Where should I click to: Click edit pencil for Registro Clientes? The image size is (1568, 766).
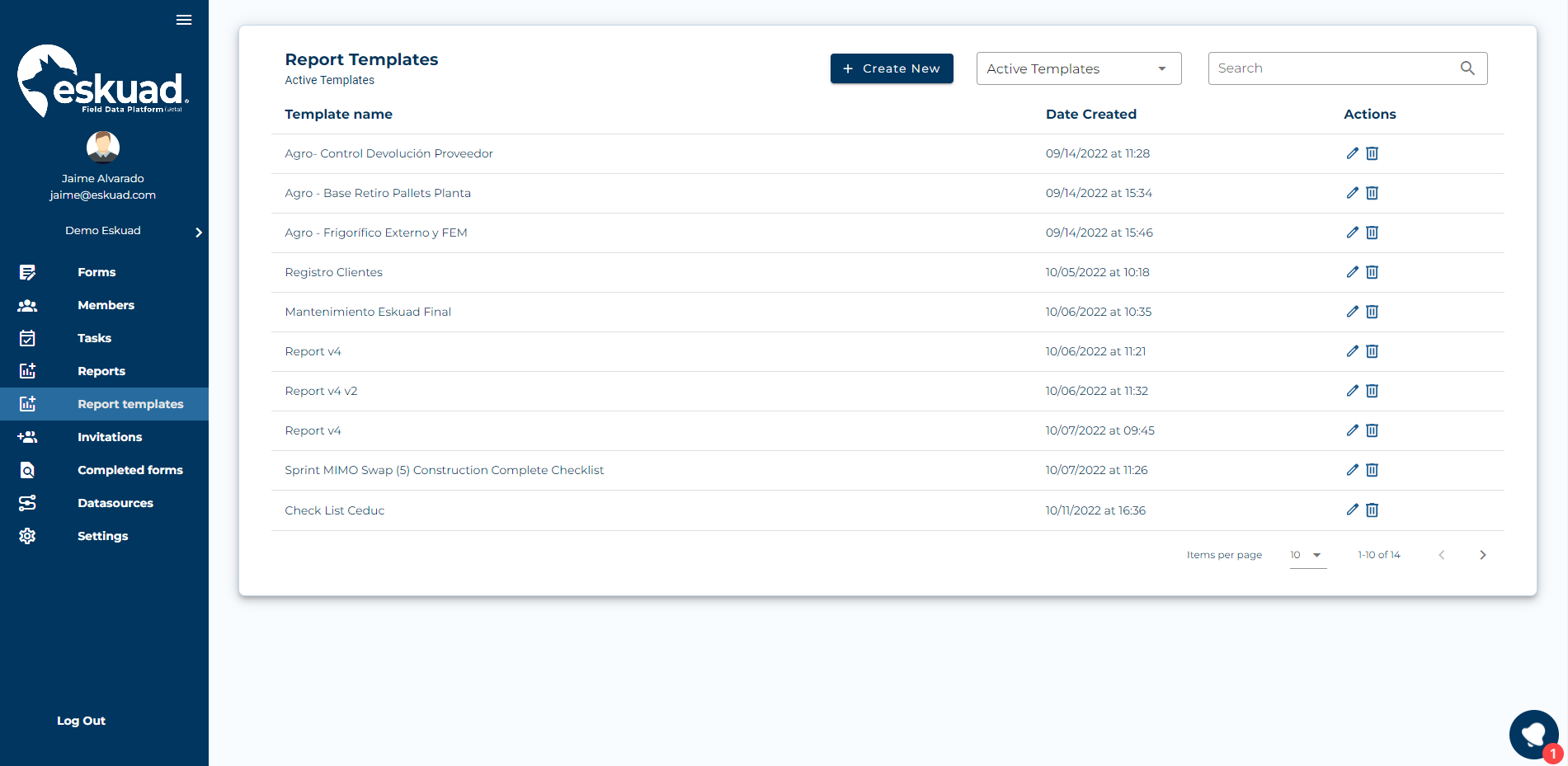point(1352,272)
